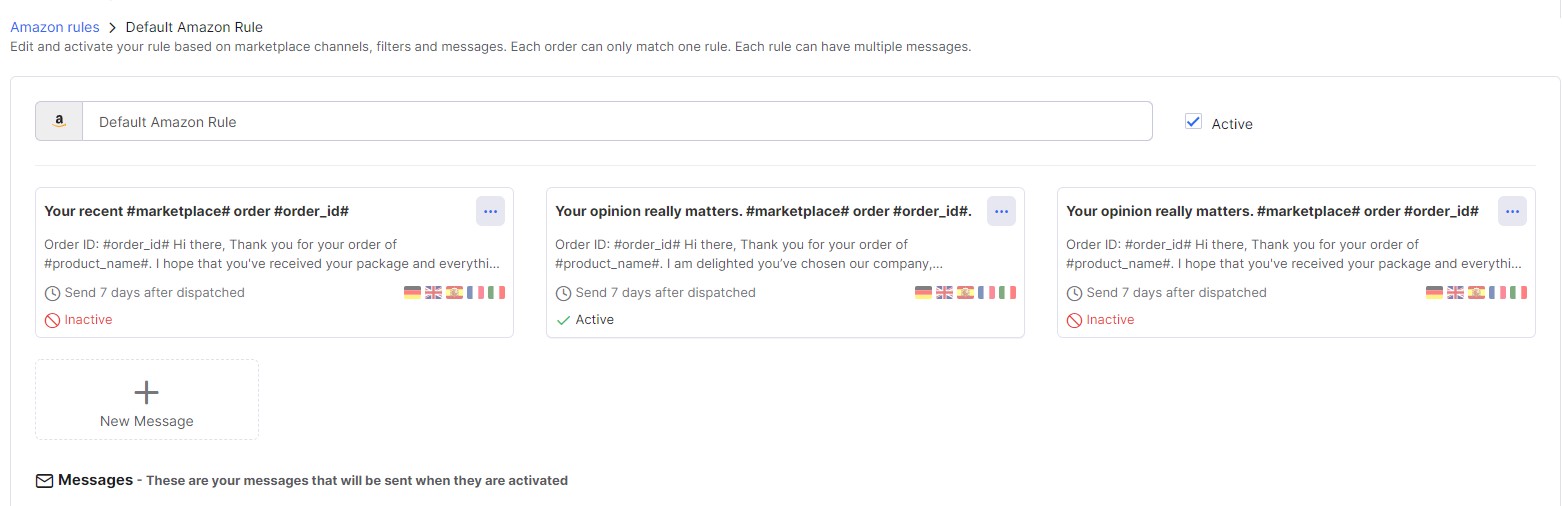Open 'Your recent #marketplace# order' message card
Screen dimensions: 1562x506
click(x=274, y=262)
